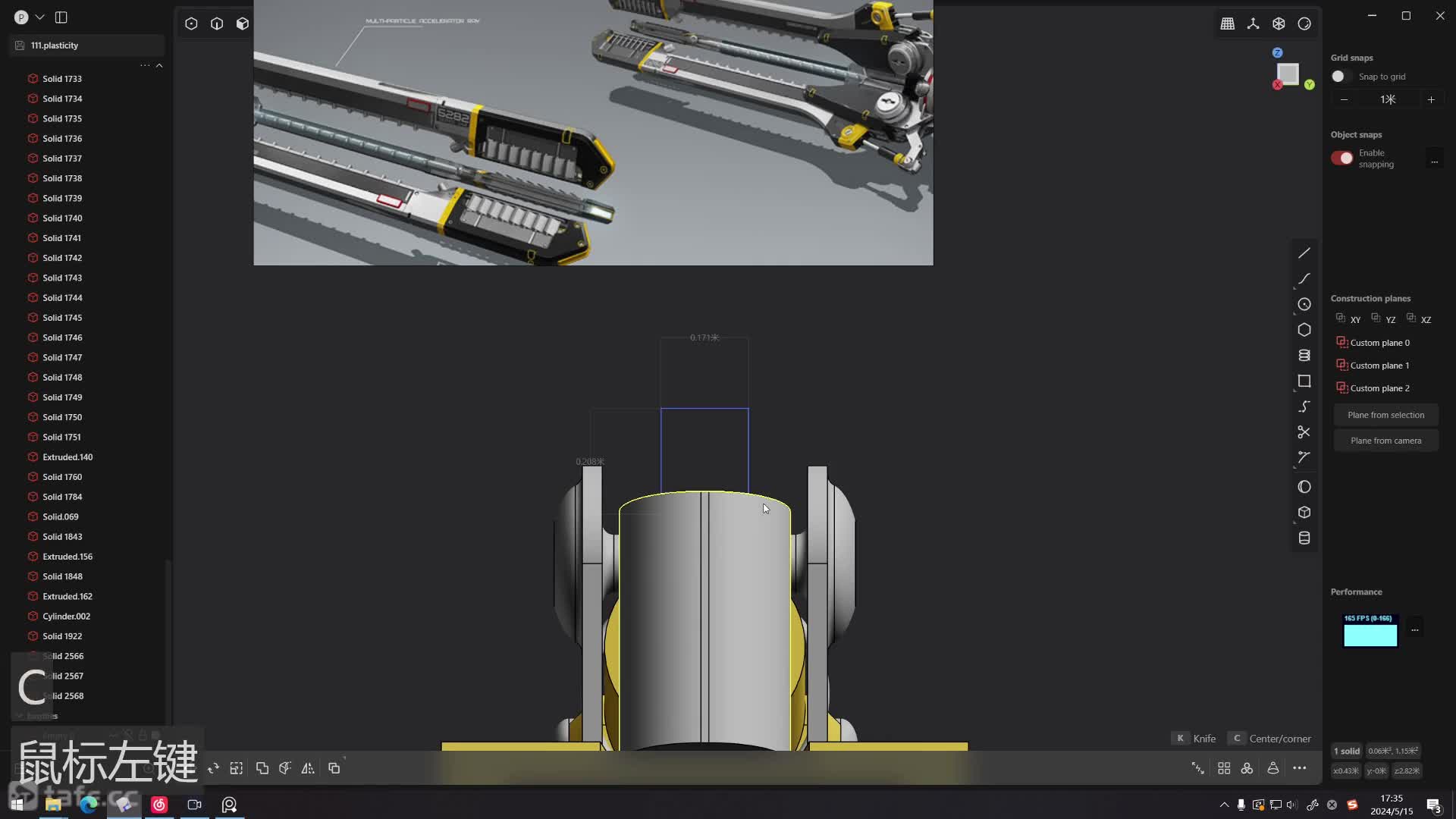Open bottom toolbar more options ellipsis

tap(1300, 768)
